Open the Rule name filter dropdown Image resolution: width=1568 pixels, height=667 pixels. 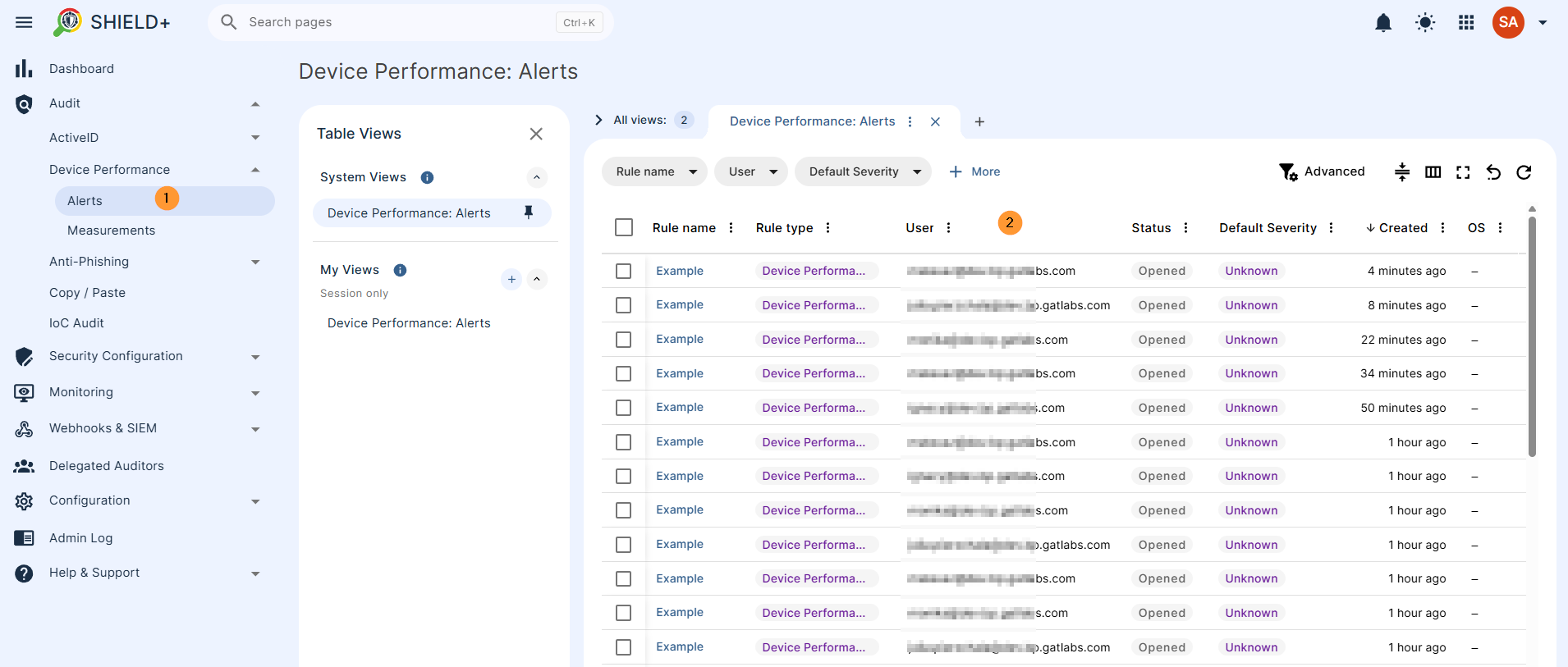point(654,171)
